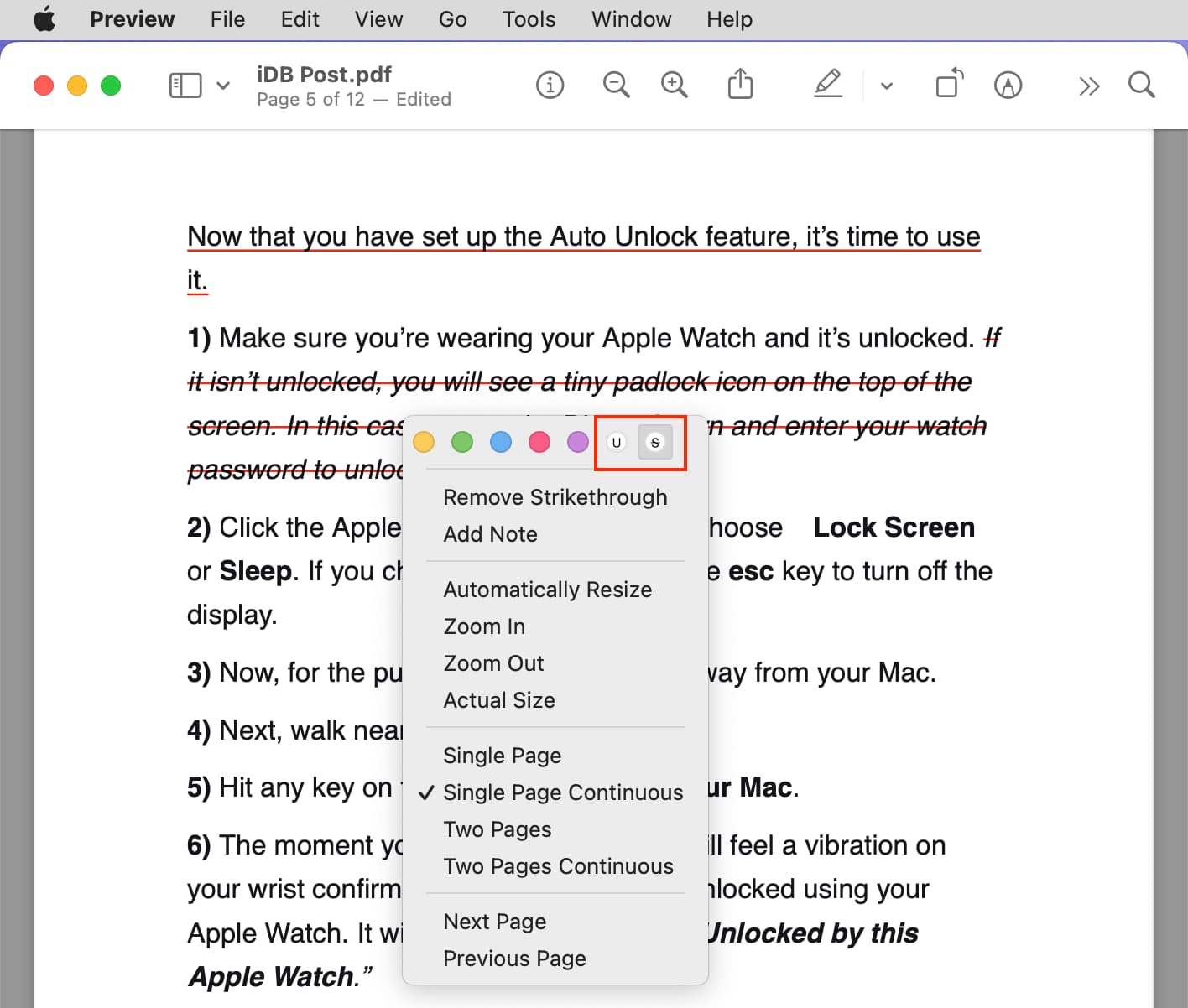The height and width of the screenshot is (1008, 1188).
Task: Show more toolbar items via double chevron
Action: pyautogui.click(x=1089, y=86)
